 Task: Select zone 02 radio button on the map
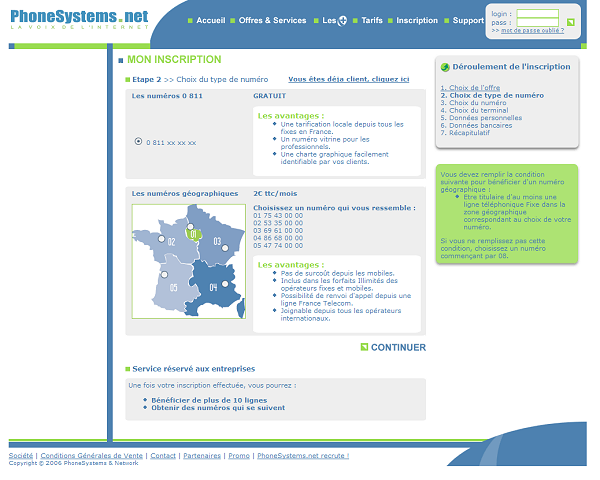point(160,240)
